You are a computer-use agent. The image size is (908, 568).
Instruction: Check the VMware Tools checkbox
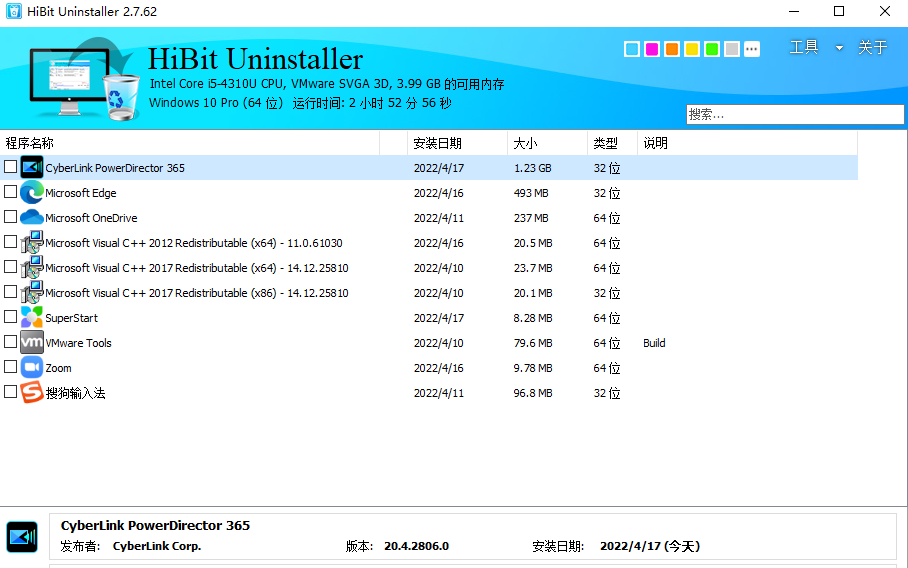pyautogui.click(x=10, y=342)
